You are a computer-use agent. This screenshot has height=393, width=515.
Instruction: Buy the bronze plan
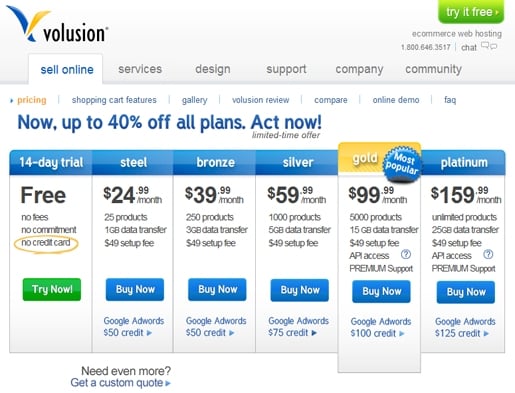217,290
